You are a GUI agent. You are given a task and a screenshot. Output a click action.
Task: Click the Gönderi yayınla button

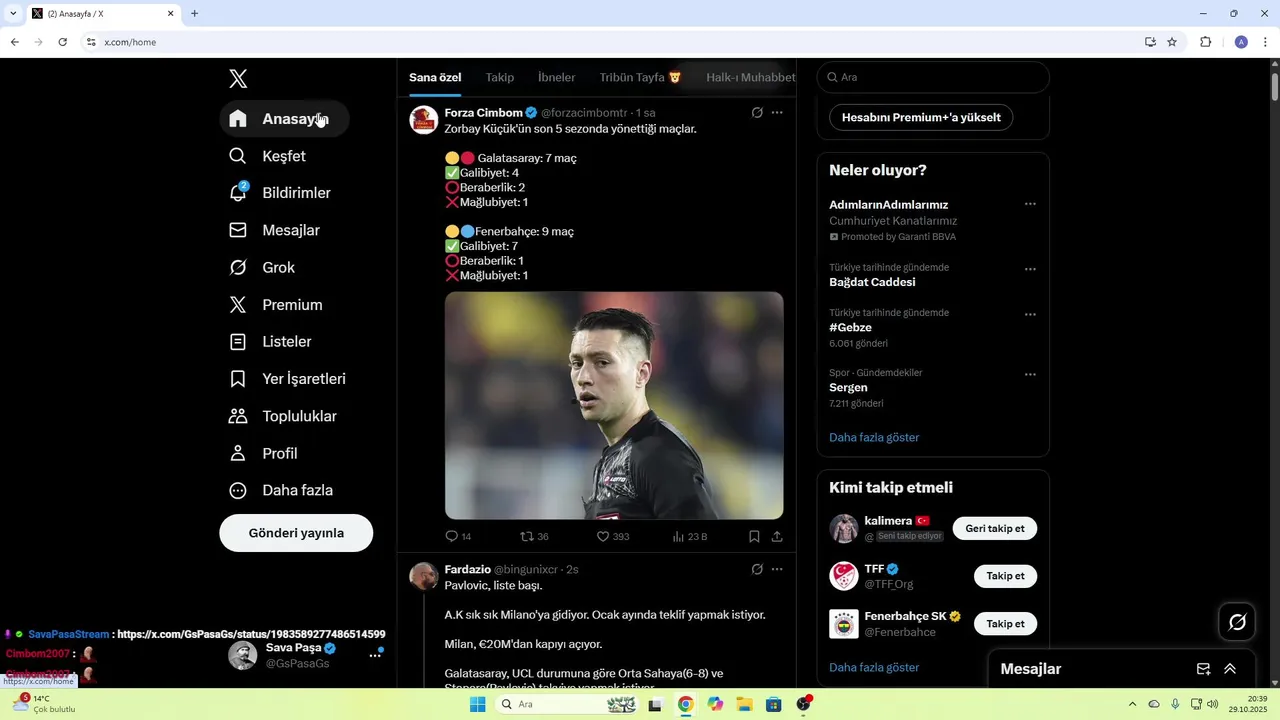point(296,533)
